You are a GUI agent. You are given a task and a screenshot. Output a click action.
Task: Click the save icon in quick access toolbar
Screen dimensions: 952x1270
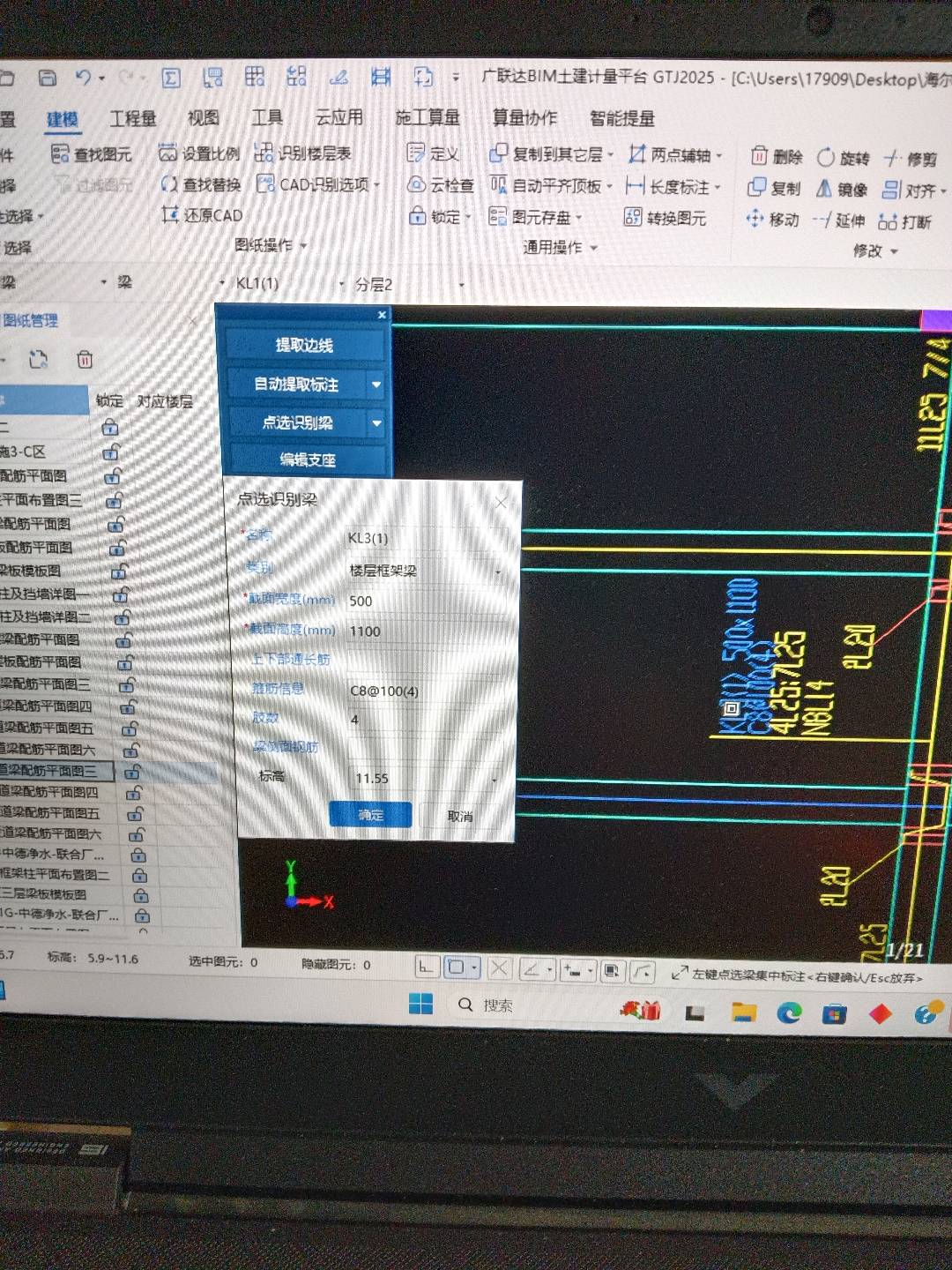tap(48, 78)
